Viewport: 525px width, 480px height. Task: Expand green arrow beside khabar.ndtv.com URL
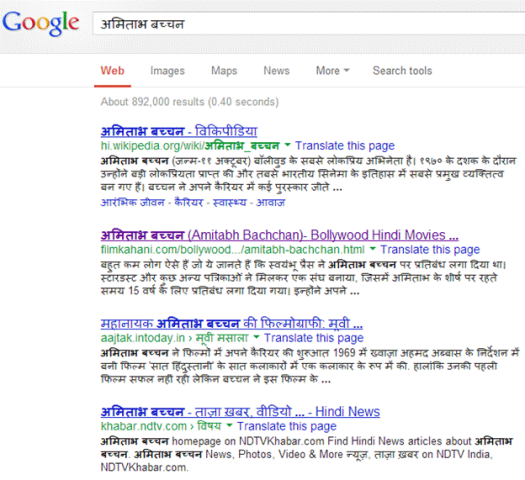[x=229, y=425]
